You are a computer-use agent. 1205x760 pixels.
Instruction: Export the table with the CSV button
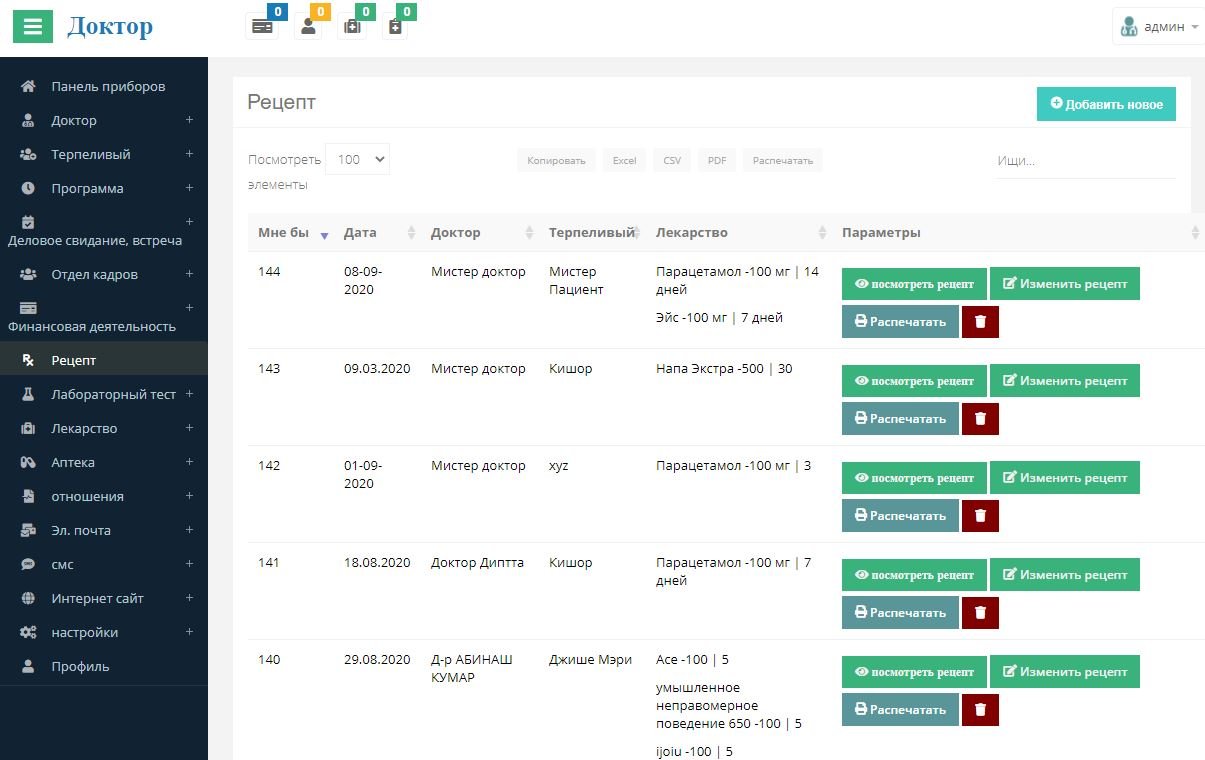click(x=672, y=160)
